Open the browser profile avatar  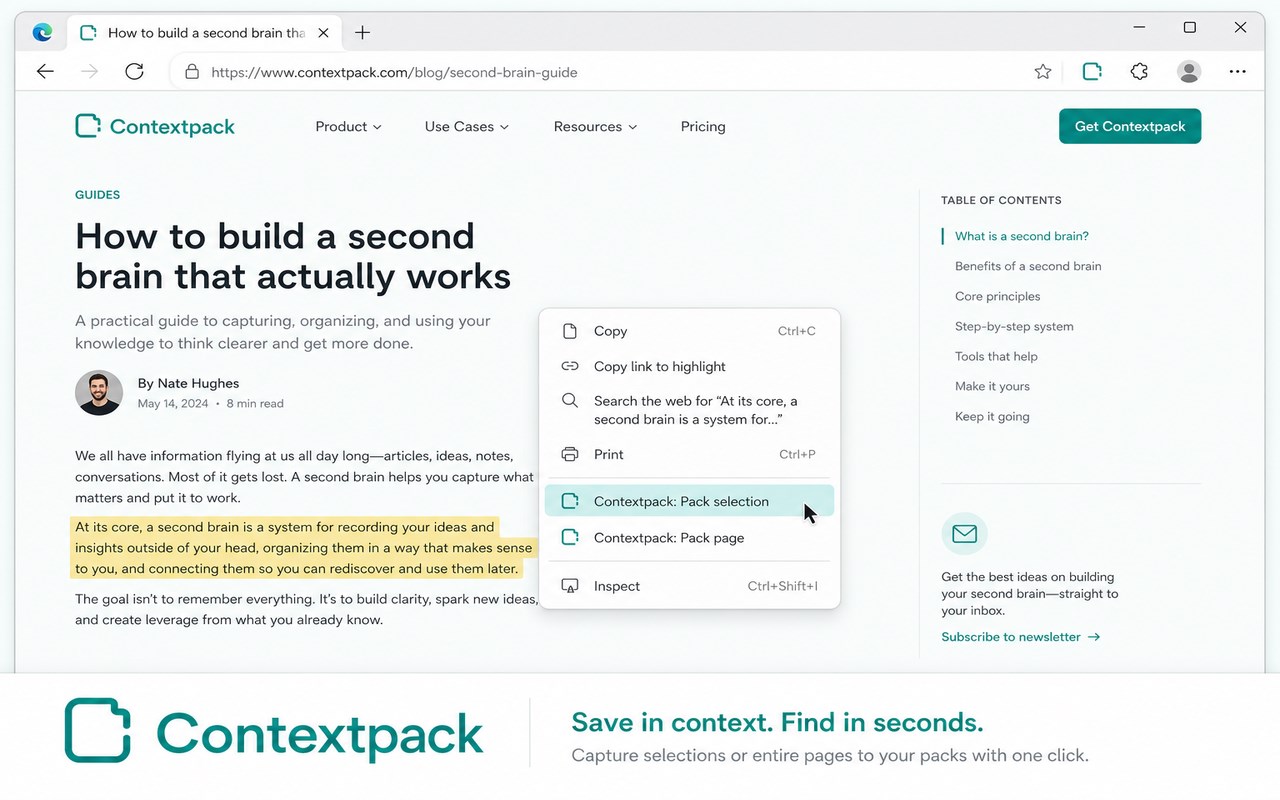[x=1189, y=72]
